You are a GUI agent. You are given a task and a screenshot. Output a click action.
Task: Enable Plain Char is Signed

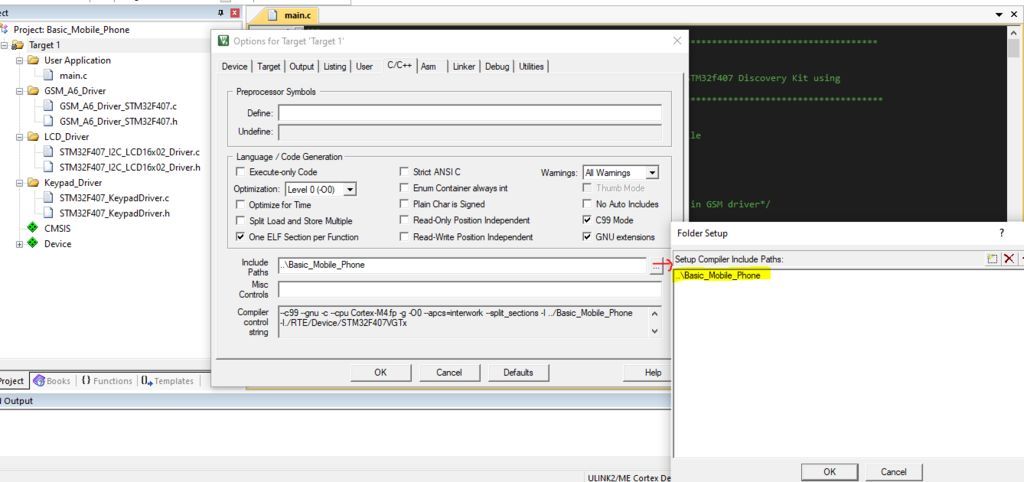coord(405,204)
